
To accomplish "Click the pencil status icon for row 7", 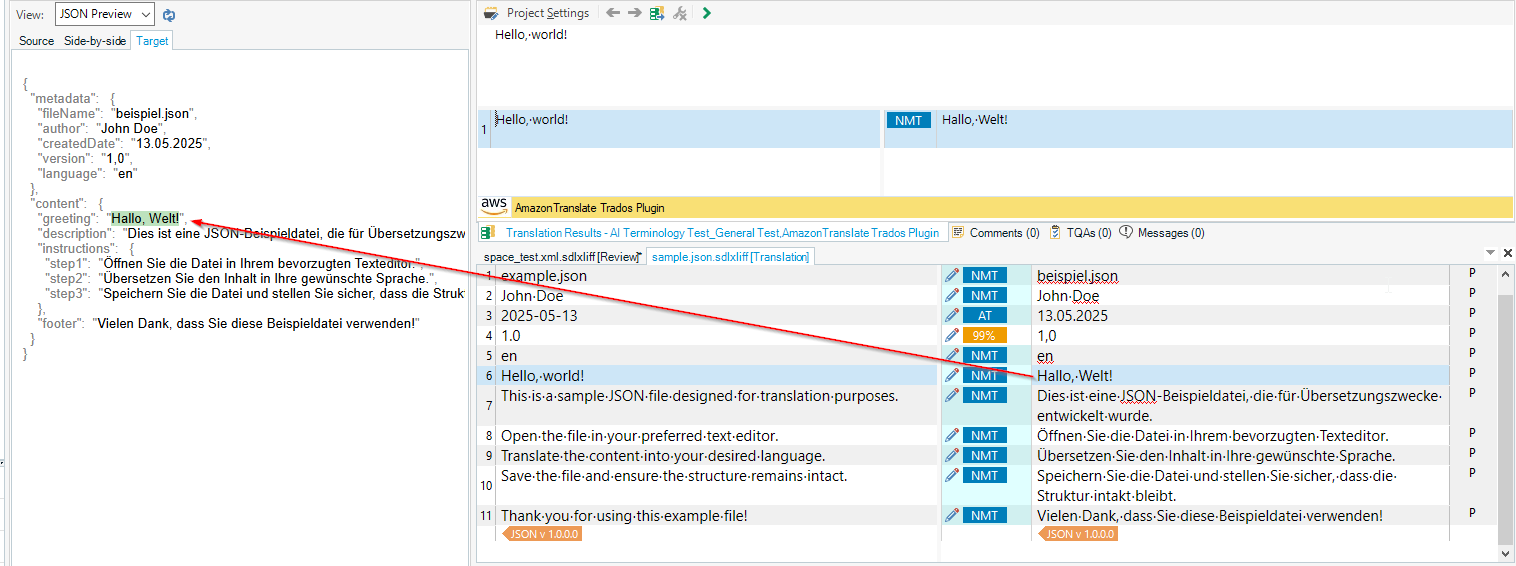I will (x=952, y=395).
